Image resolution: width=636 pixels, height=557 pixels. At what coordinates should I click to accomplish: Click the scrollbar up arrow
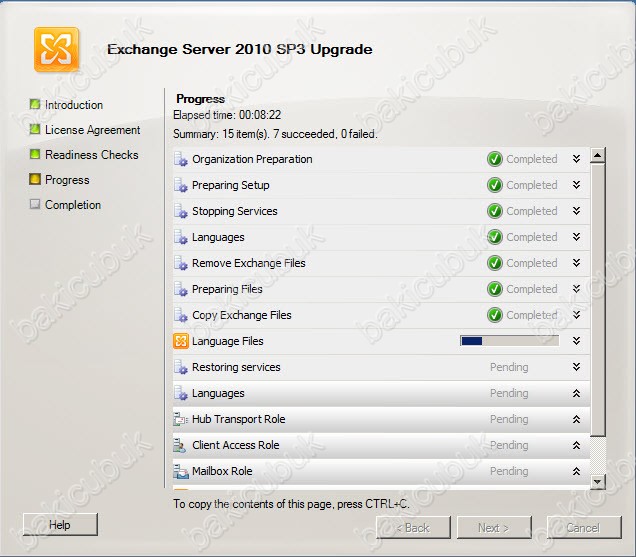coord(597,155)
